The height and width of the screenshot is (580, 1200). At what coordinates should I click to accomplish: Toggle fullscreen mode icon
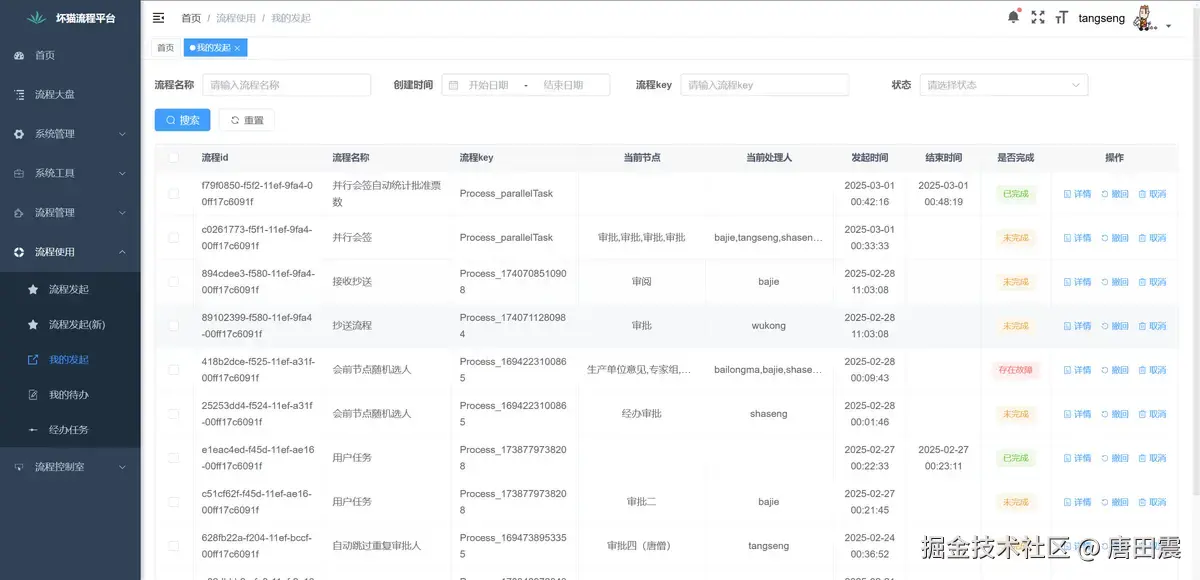click(1038, 17)
